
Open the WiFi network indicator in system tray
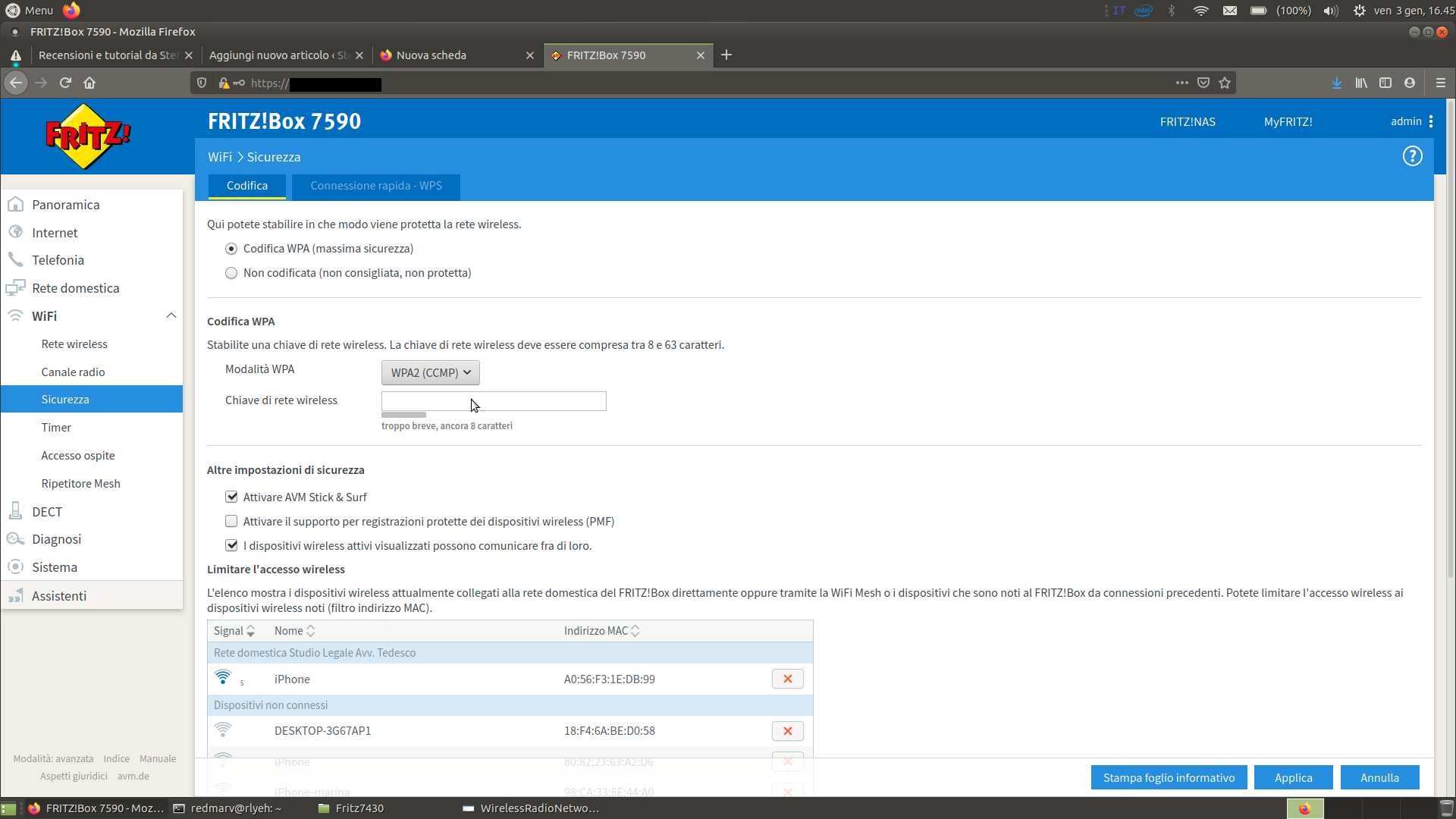tap(1200, 11)
